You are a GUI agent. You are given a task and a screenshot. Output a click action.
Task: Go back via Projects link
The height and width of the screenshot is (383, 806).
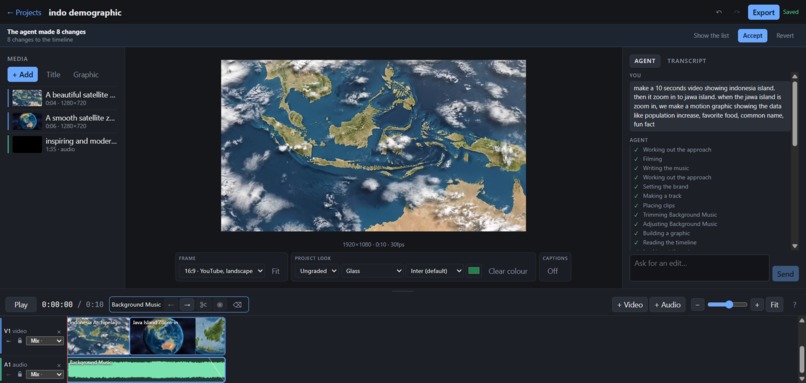click(24, 12)
